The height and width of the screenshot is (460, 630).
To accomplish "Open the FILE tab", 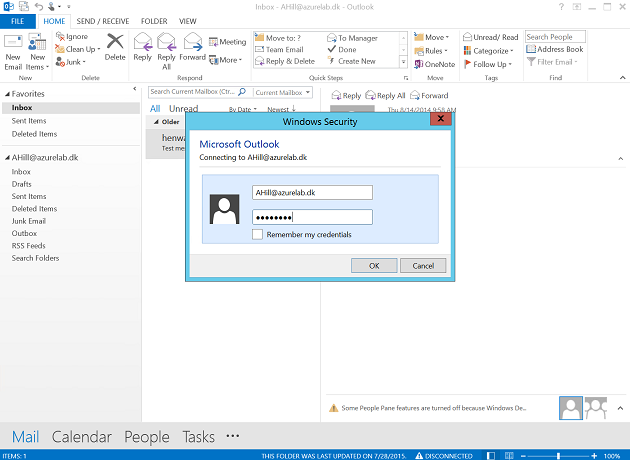I will click(x=17, y=21).
